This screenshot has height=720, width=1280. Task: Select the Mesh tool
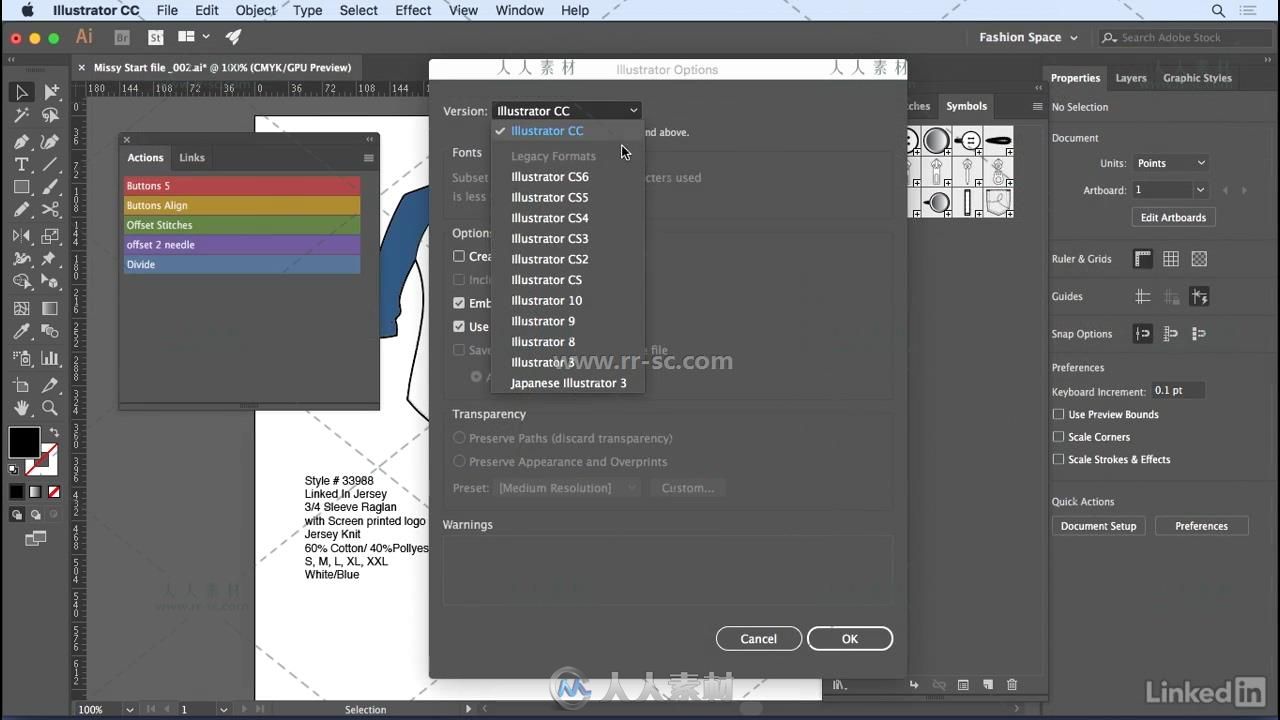pyautogui.click(x=21, y=309)
